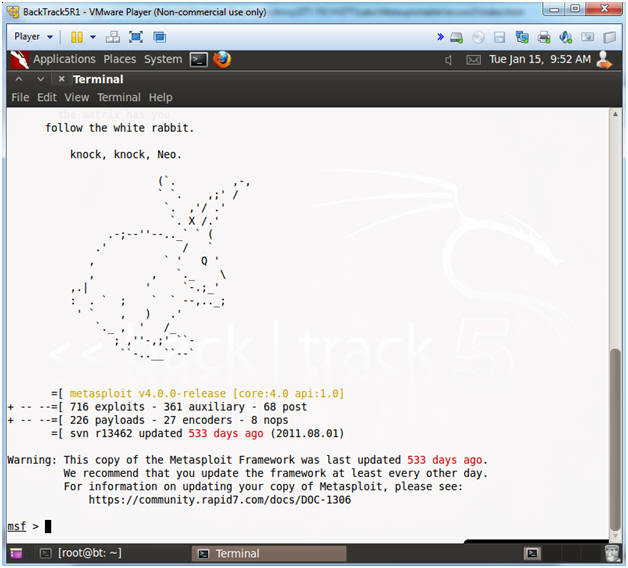This screenshot has height=568, width=628.
Task: Click the floppy drive device icon
Action: [499, 38]
